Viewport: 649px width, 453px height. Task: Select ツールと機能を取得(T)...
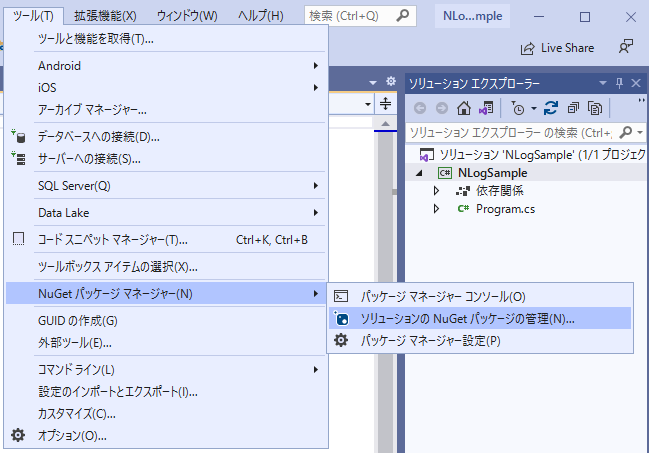[x=166, y=39]
